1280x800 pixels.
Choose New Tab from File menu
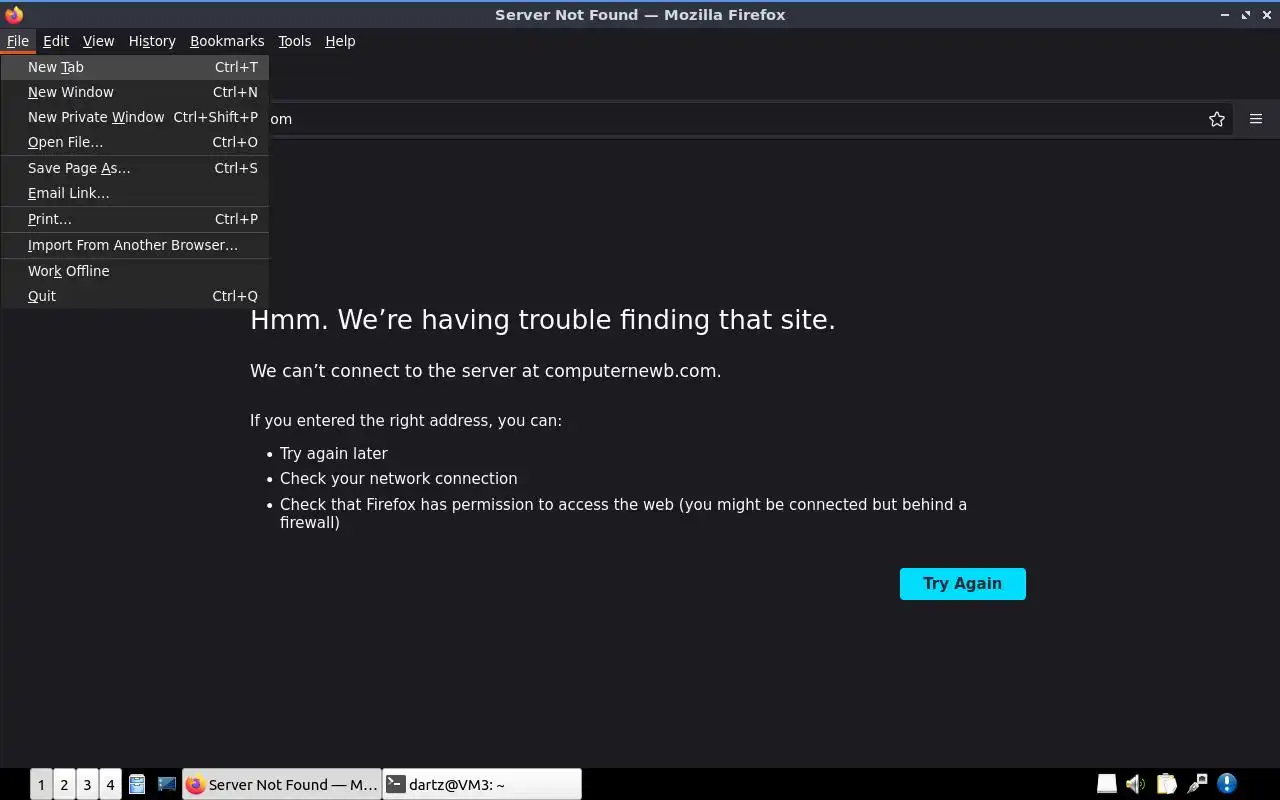[135, 67]
